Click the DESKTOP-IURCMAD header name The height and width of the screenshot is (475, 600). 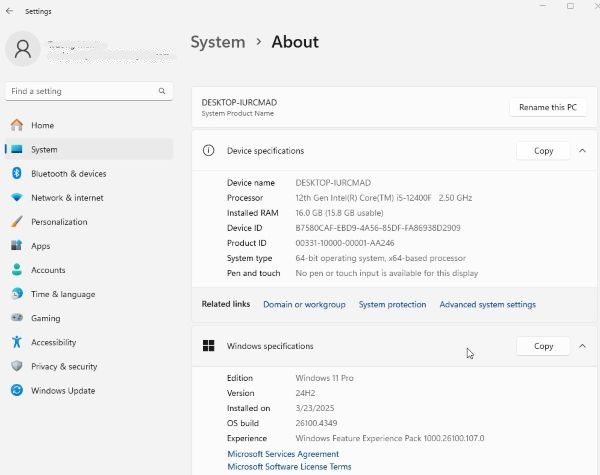[239, 103]
